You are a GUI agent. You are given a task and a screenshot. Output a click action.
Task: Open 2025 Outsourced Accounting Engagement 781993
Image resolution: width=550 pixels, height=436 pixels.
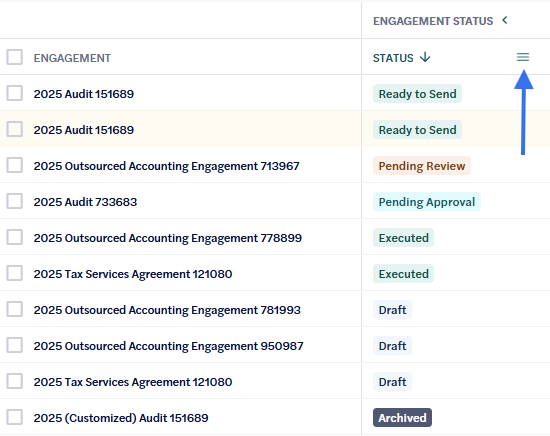click(167, 310)
